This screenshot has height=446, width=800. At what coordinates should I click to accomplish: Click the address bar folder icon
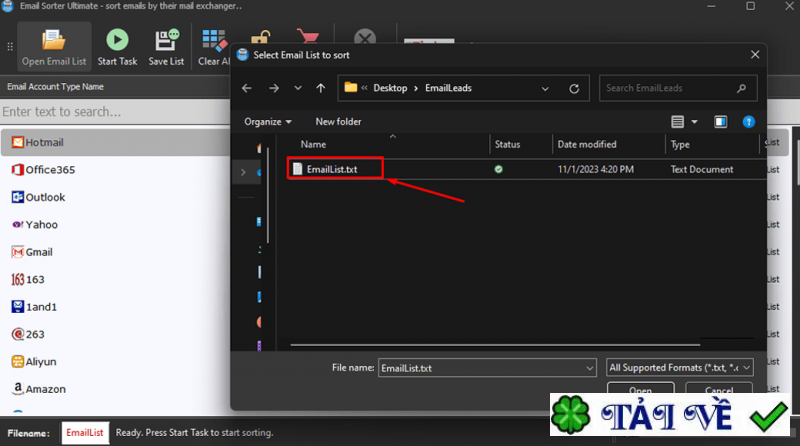click(x=351, y=87)
